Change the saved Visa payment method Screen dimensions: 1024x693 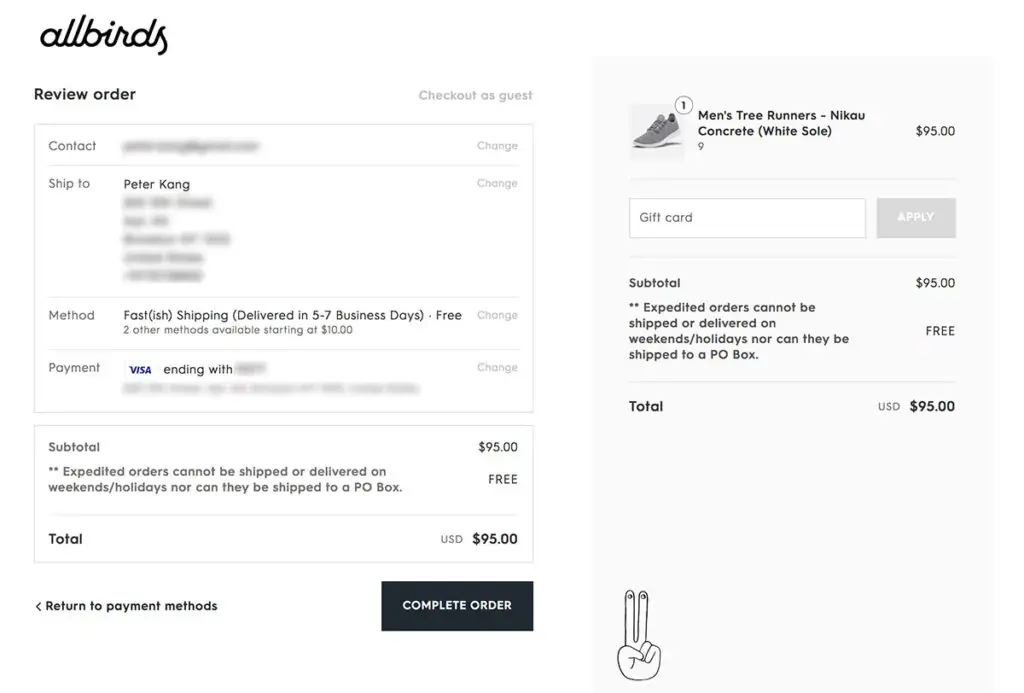[497, 367]
